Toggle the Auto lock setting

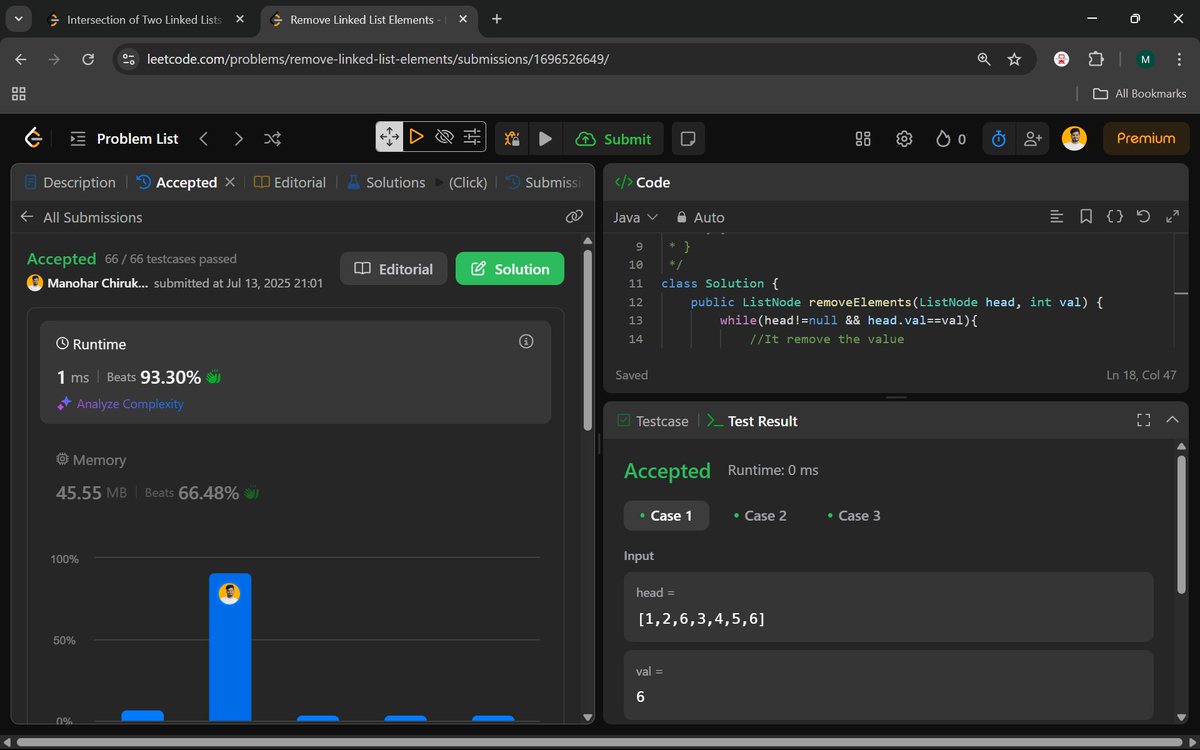[700, 217]
